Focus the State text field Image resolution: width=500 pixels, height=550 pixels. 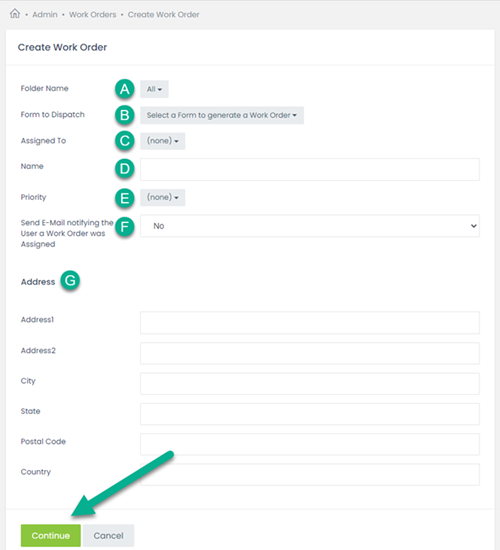(310, 414)
